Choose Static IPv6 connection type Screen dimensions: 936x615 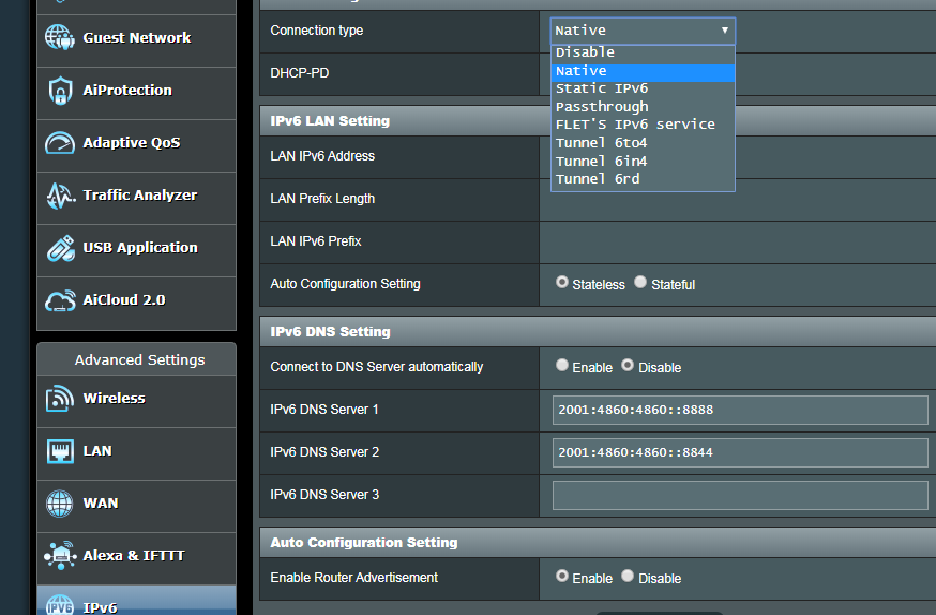[643, 88]
